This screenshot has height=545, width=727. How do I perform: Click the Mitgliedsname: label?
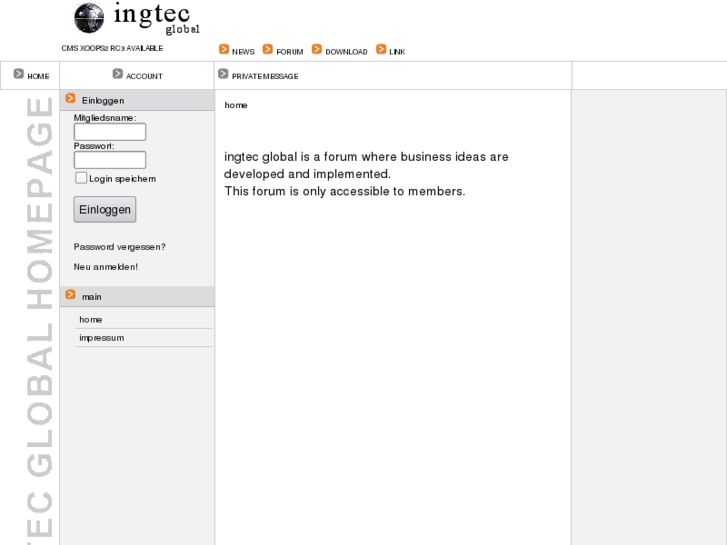pos(105,118)
